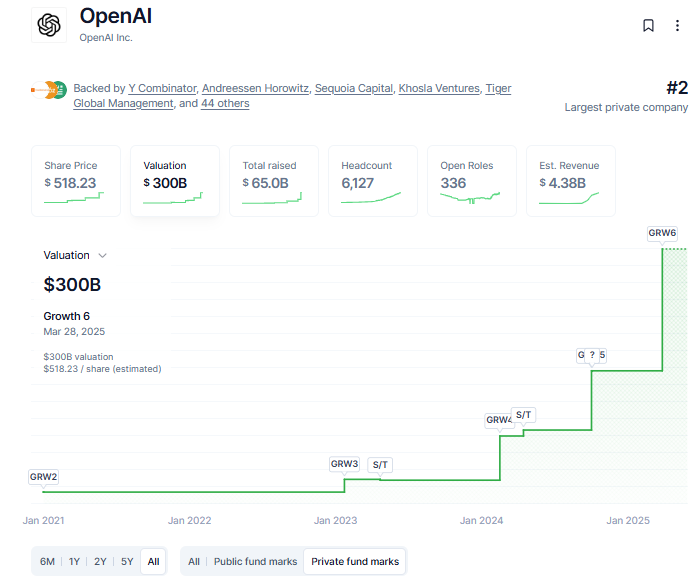Click the OpenAI Inc. subtitle
Image resolution: width=699 pixels, height=580 pixels.
point(106,38)
